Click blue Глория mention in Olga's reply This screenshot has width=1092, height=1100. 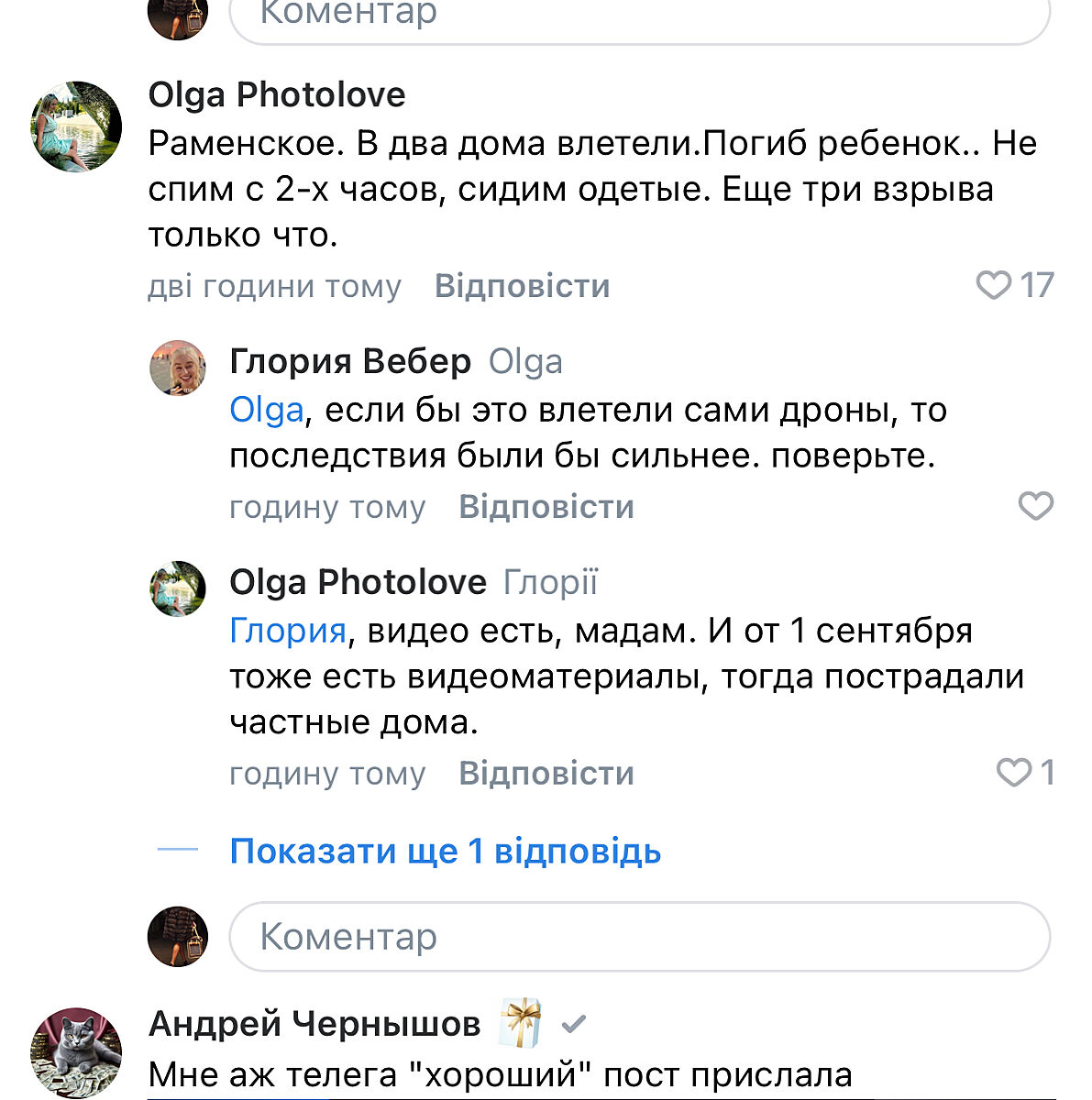point(287,631)
